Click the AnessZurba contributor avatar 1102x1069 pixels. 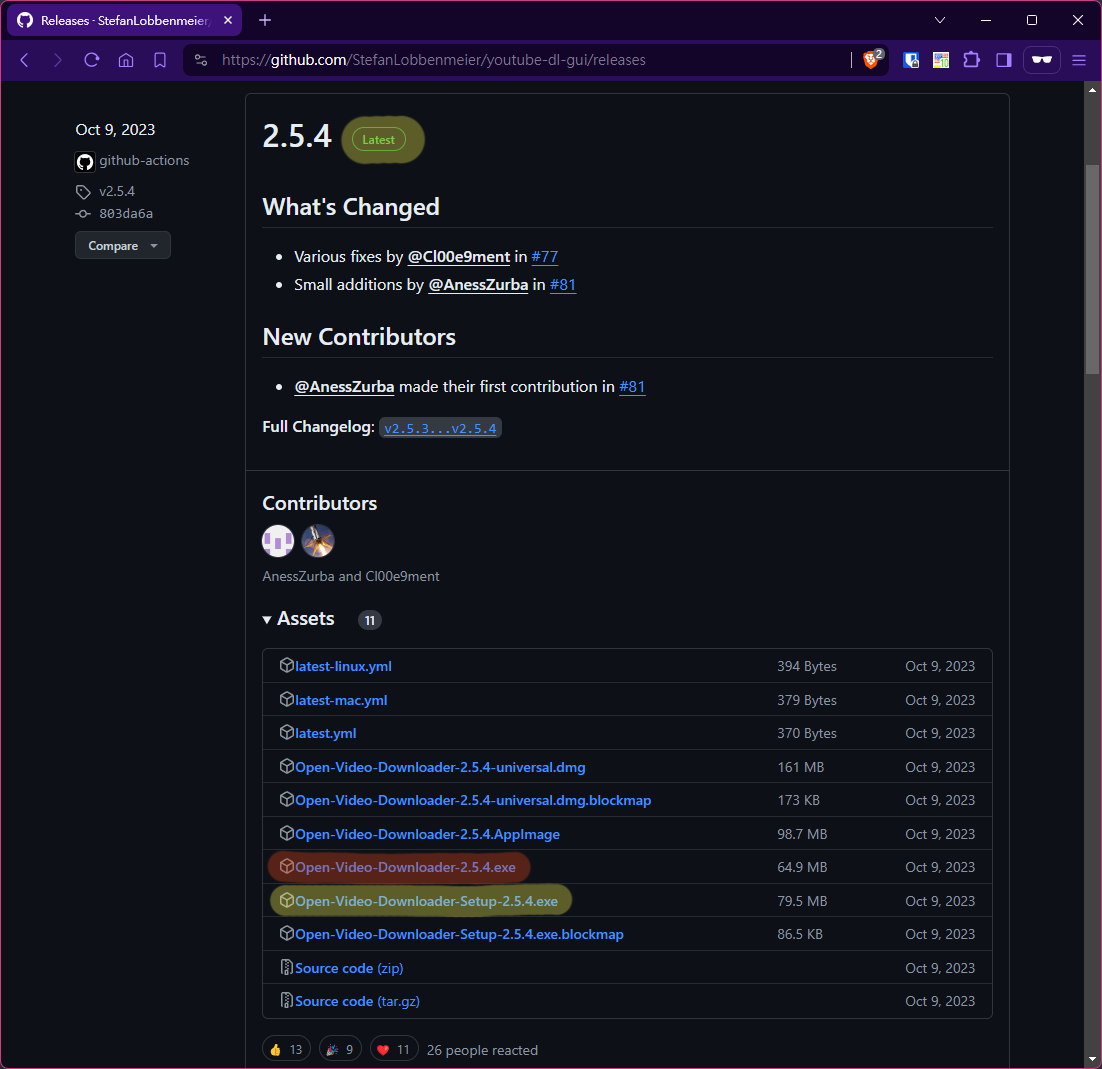click(x=278, y=541)
